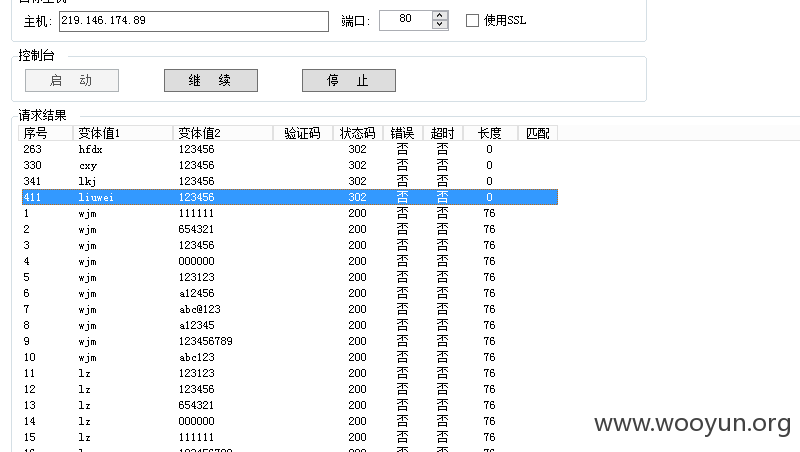
Task: Select highlighted row 411 liuwei
Action: click(x=290, y=197)
